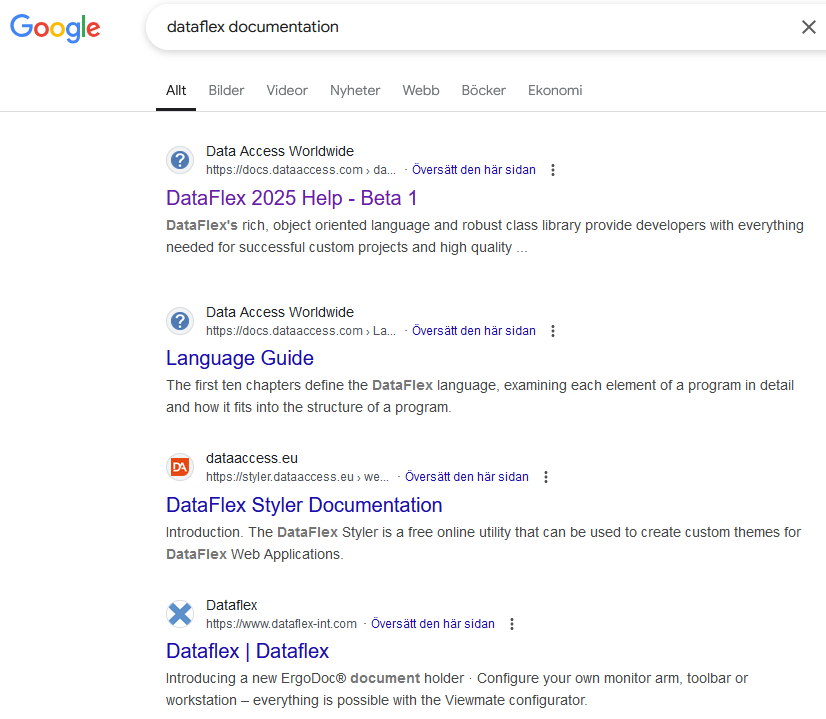Open the Dataflex | Dataflex result

(247, 651)
